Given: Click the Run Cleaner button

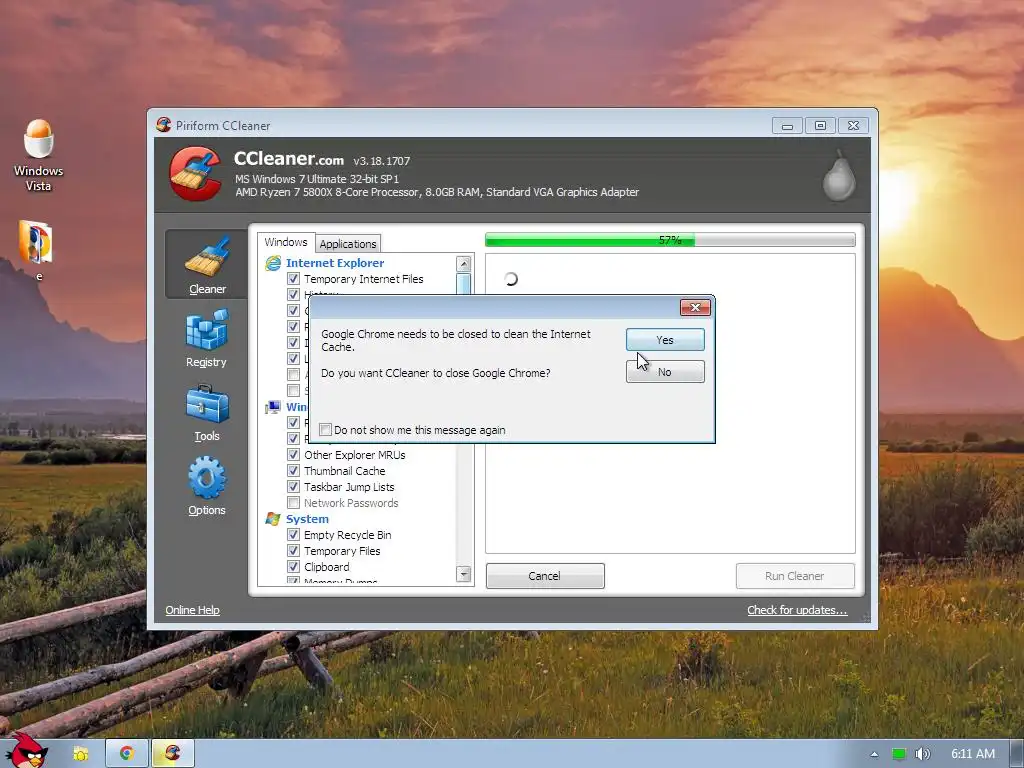Looking at the screenshot, I should [795, 576].
